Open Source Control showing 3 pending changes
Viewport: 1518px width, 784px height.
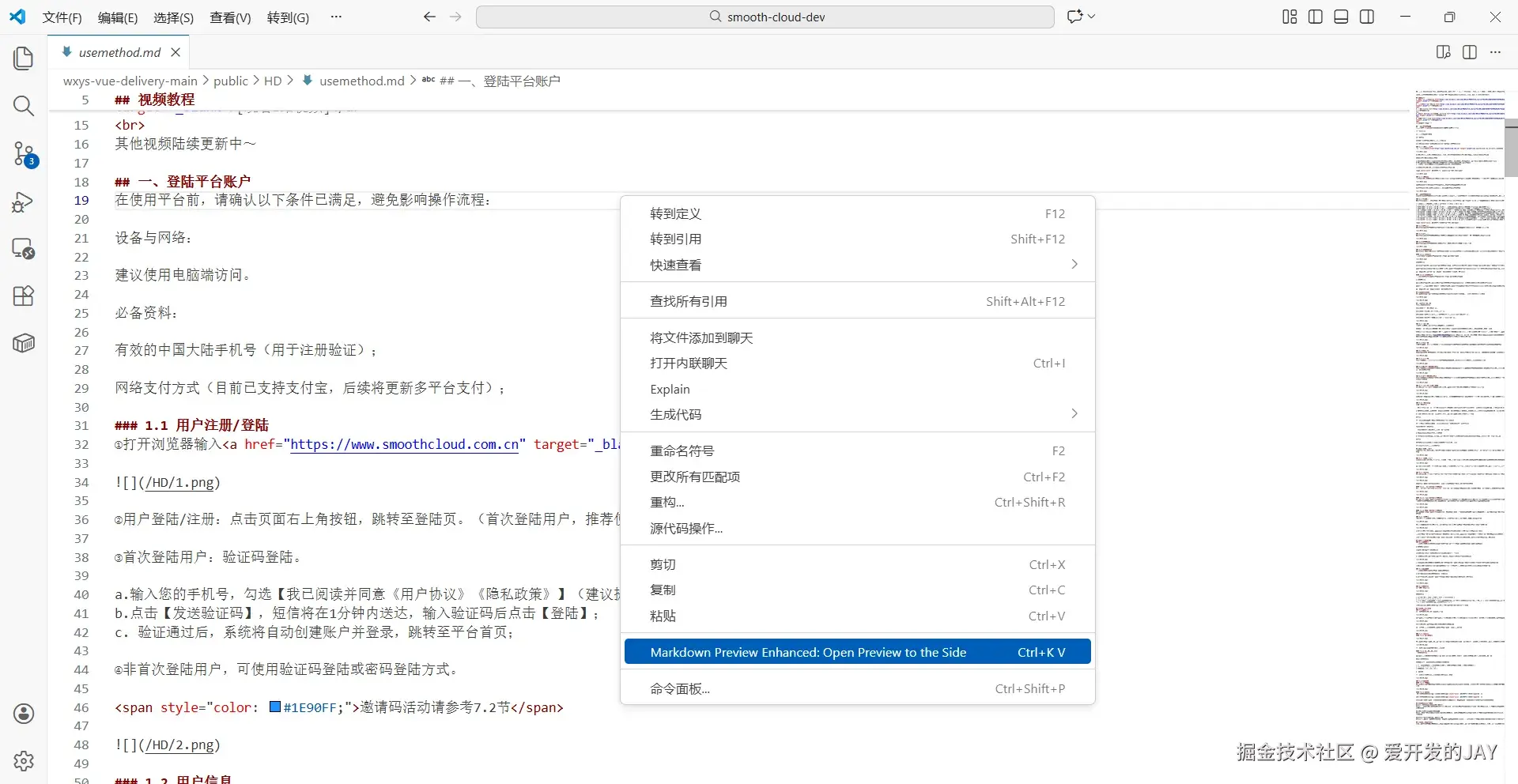(x=24, y=155)
